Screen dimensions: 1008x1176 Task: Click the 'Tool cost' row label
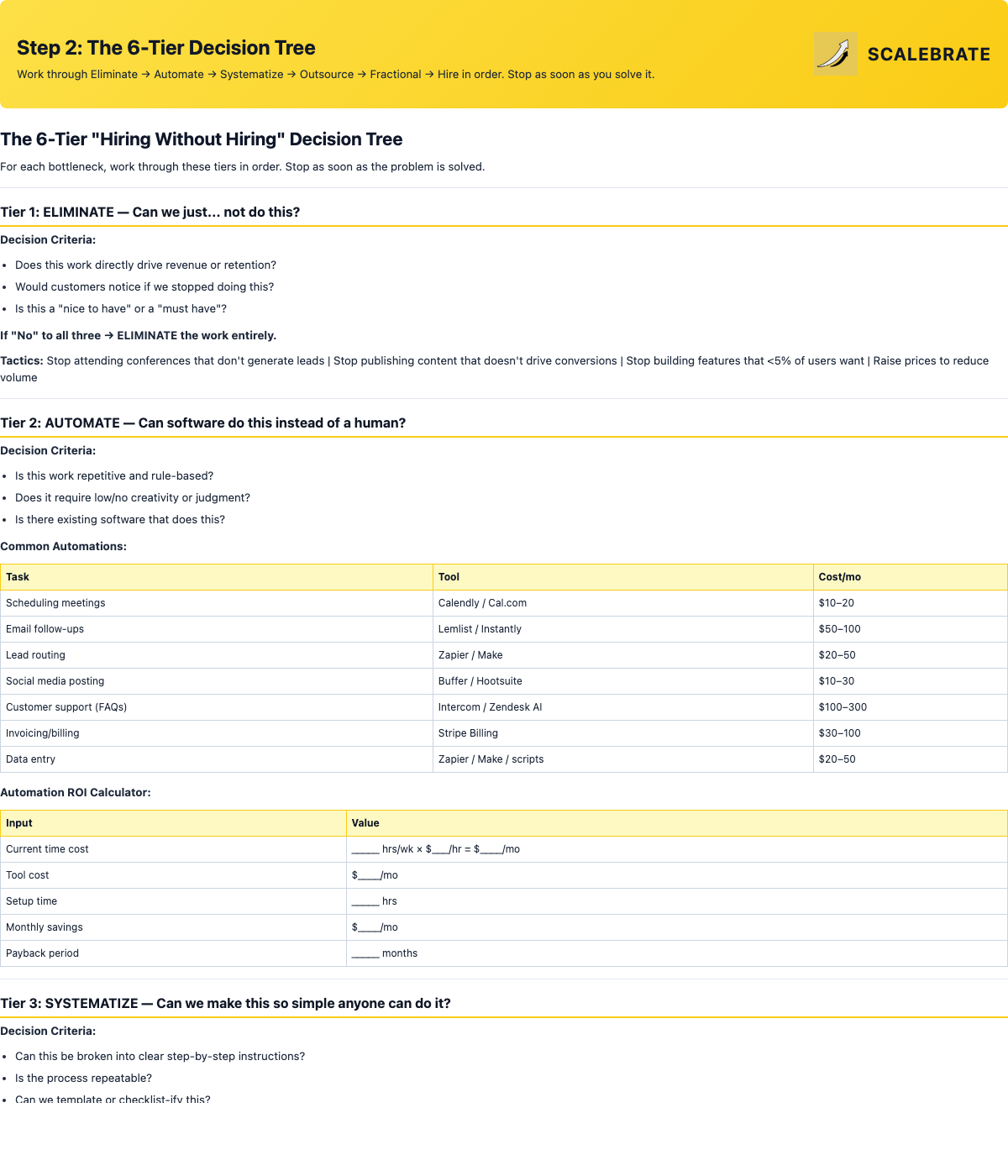[173, 875]
